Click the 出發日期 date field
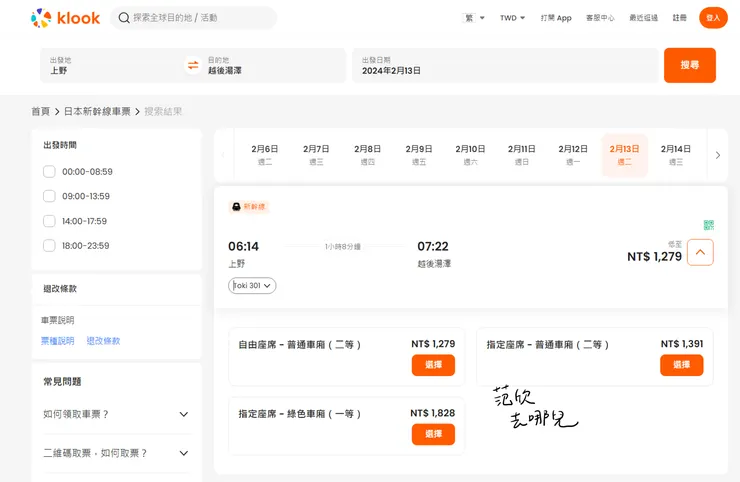Viewport: 740px width, 482px height. pos(505,65)
